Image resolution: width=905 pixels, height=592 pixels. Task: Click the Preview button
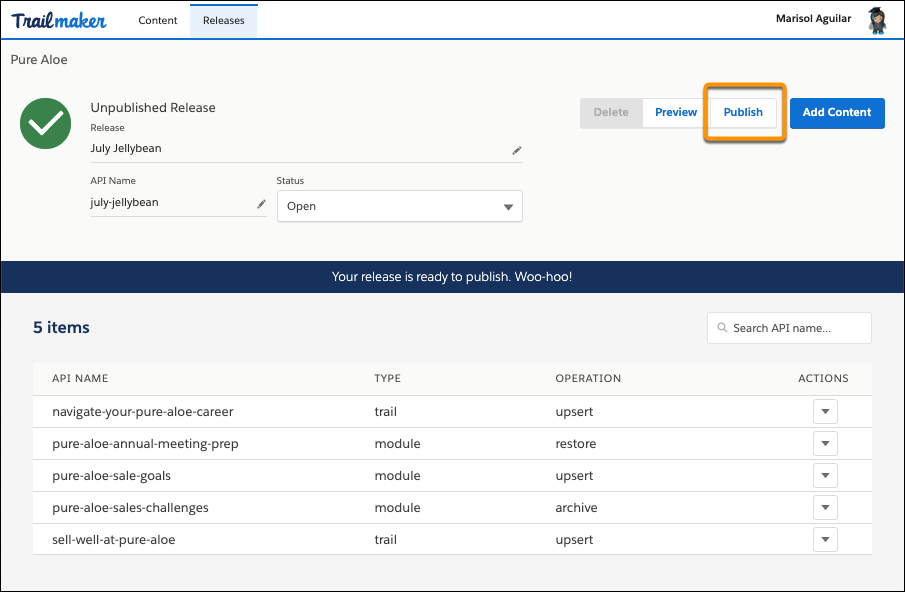(676, 112)
